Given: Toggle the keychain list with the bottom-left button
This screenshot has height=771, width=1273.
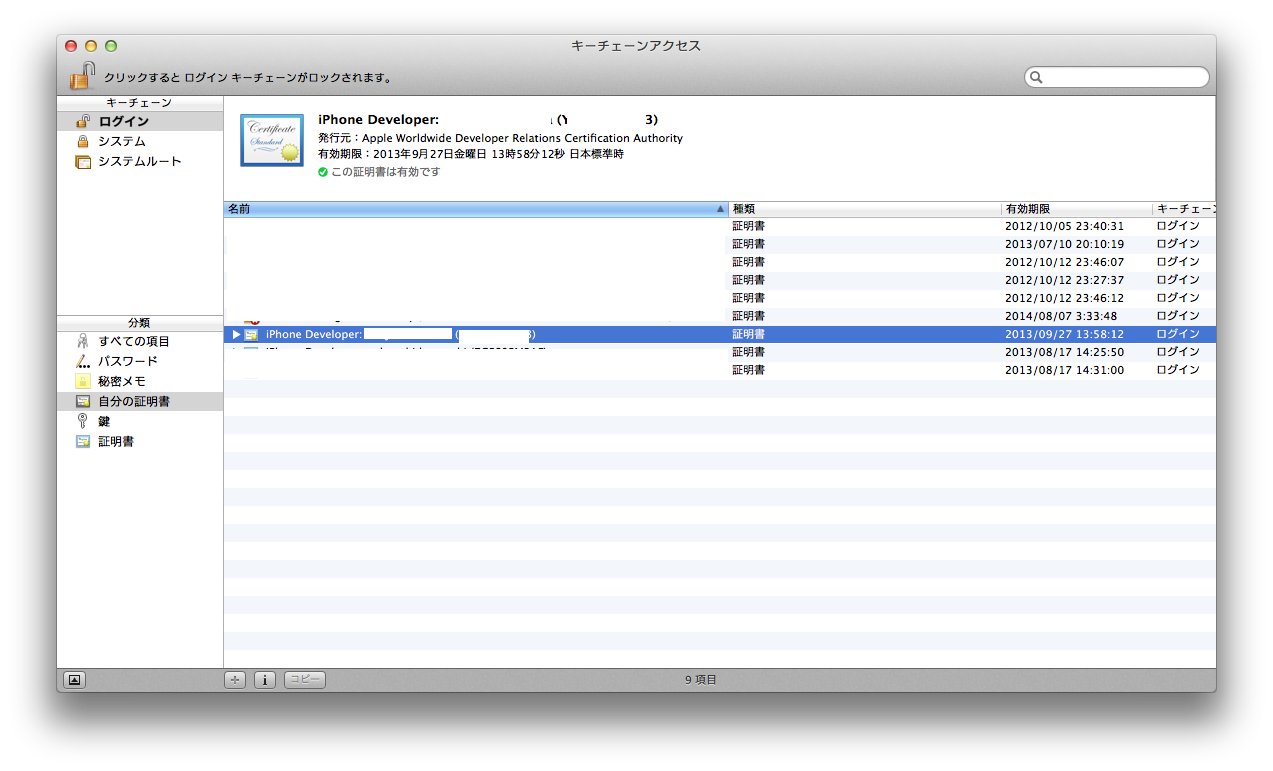Looking at the screenshot, I should click(75, 680).
